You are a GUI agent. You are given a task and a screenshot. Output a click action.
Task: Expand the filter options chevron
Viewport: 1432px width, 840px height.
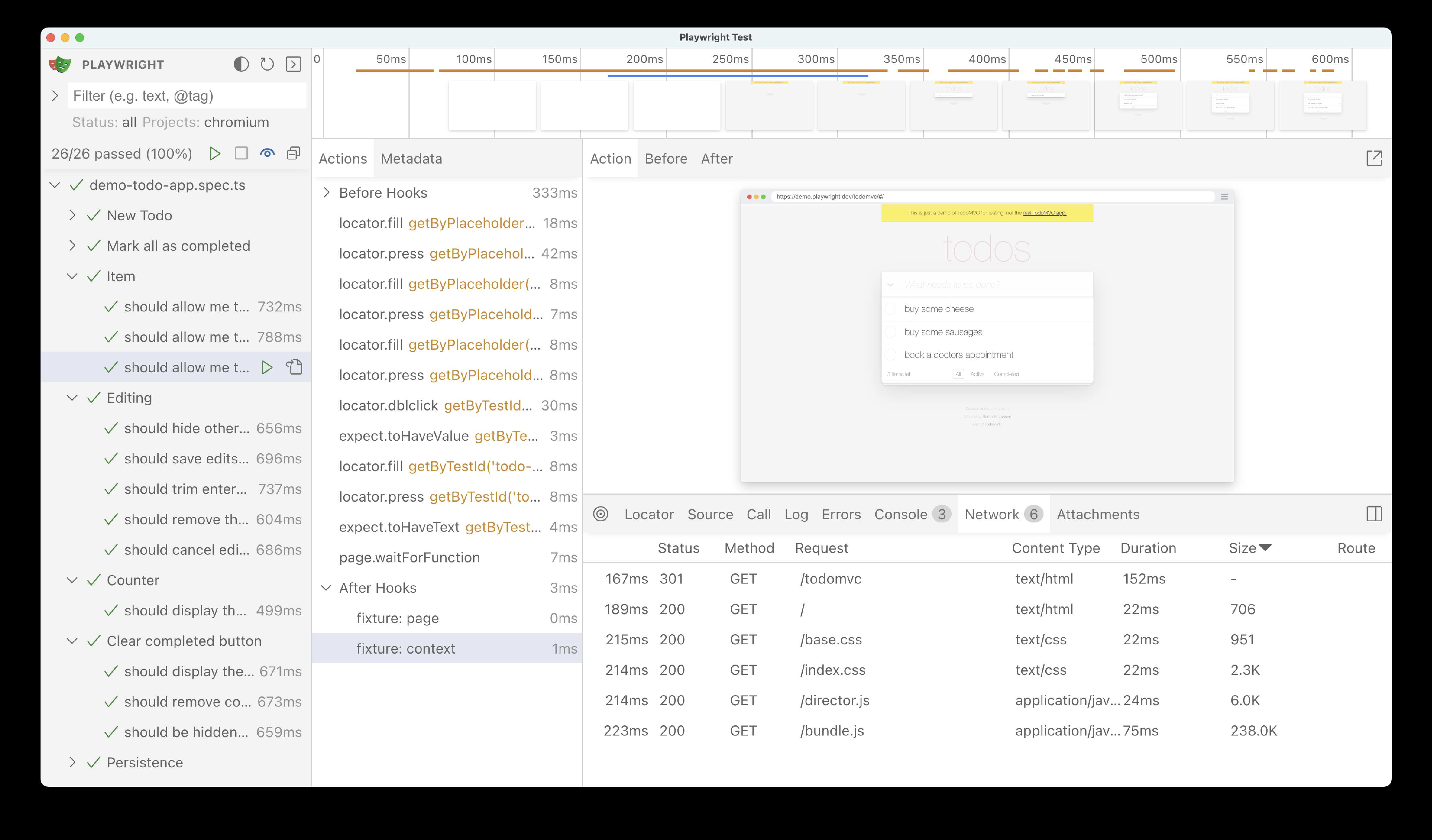tap(55, 96)
